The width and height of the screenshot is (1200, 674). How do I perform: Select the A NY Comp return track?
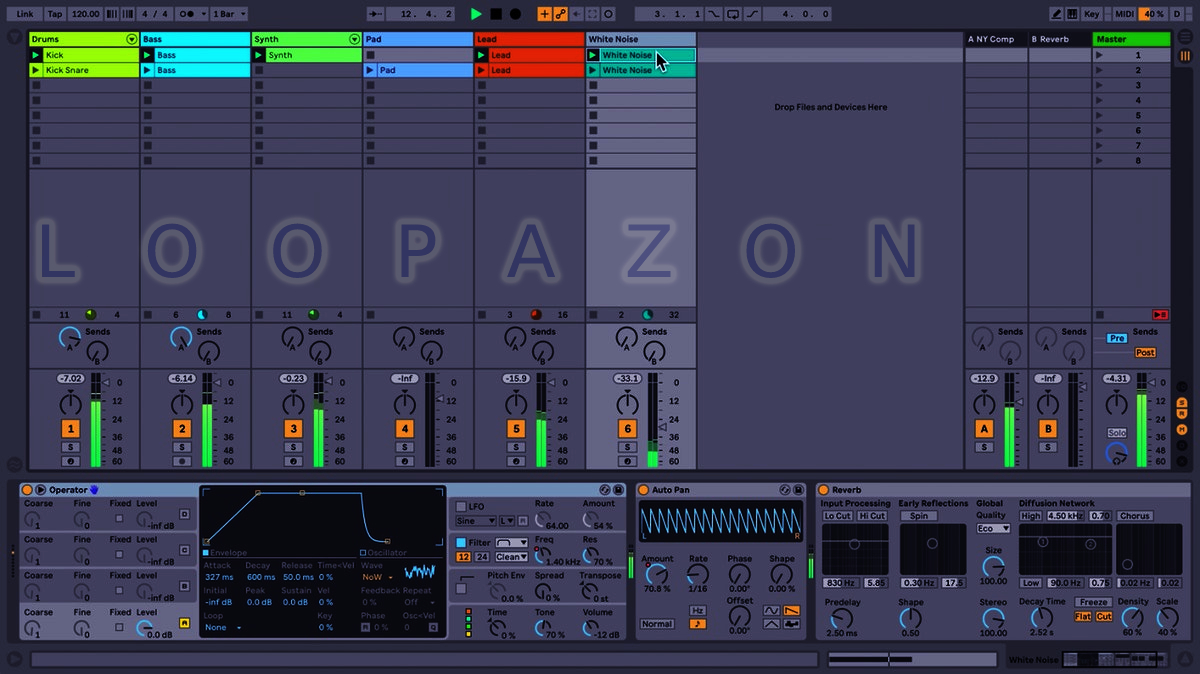click(996, 39)
